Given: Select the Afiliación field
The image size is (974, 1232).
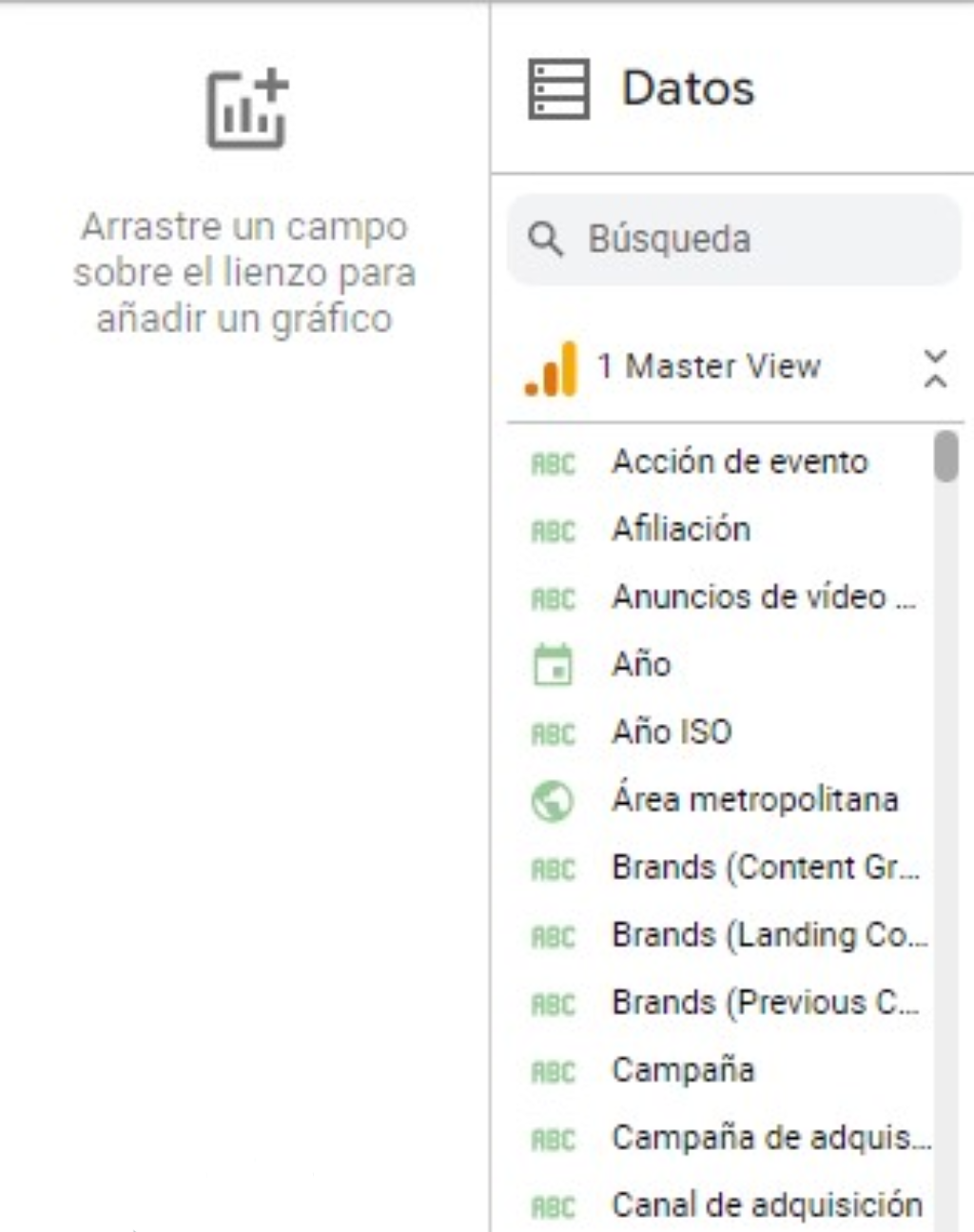Looking at the screenshot, I should [681, 529].
